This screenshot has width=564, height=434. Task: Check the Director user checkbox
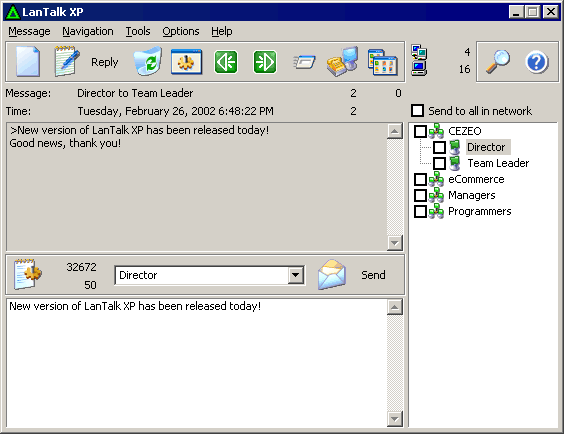(439, 147)
